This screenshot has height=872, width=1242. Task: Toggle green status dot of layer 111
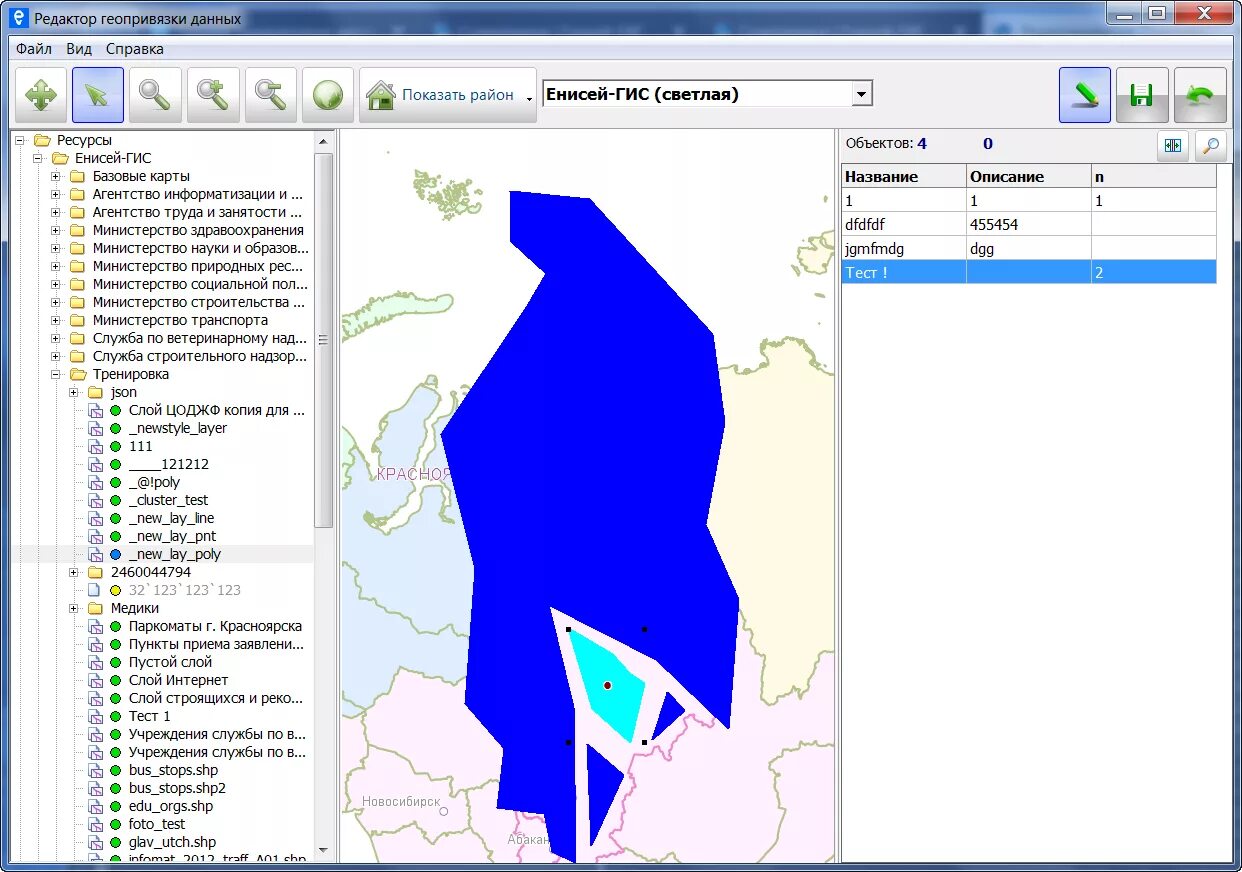[115, 446]
